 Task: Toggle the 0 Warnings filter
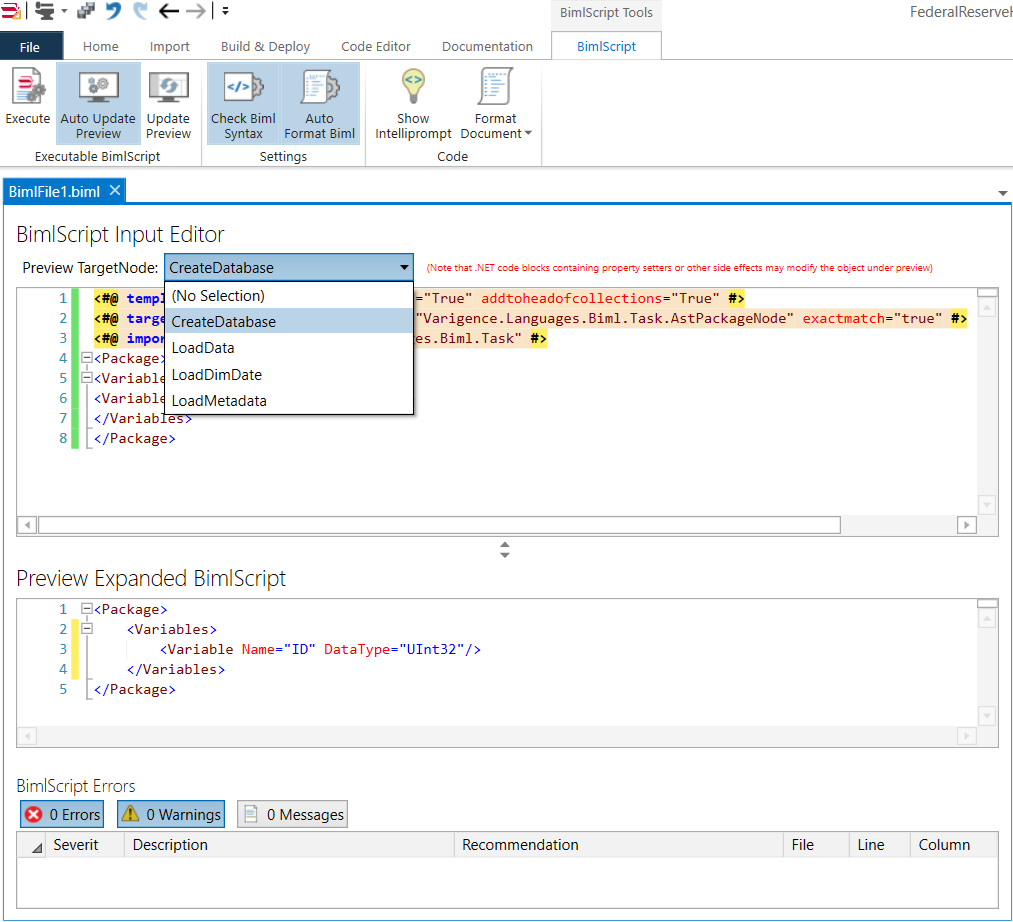point(170,814)
